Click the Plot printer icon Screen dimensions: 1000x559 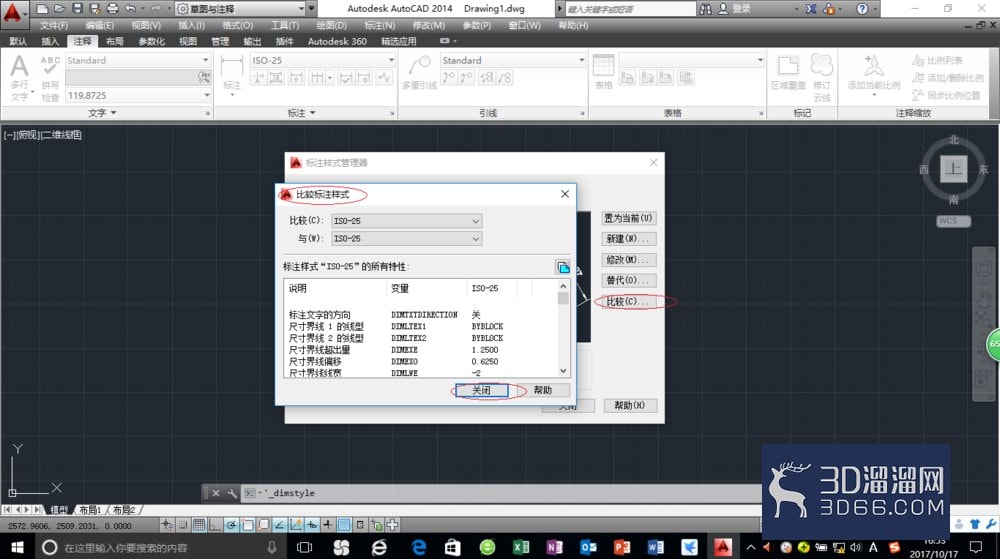[x=113, y=8]
